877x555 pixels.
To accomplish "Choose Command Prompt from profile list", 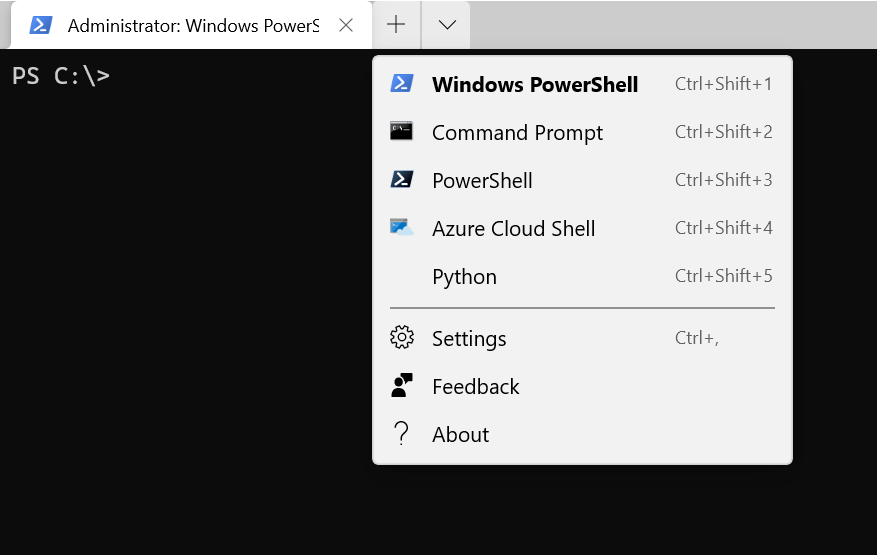I will pos(517,133).
